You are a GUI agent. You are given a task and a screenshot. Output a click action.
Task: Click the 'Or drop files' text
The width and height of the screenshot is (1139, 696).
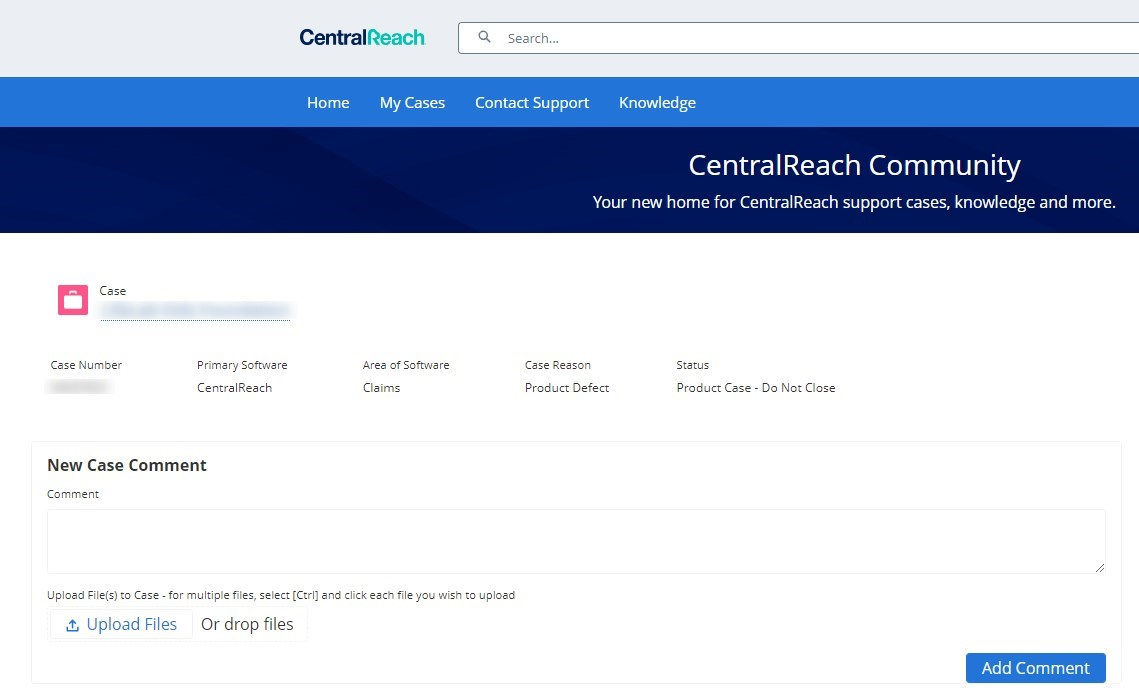(x=247, y=625)
